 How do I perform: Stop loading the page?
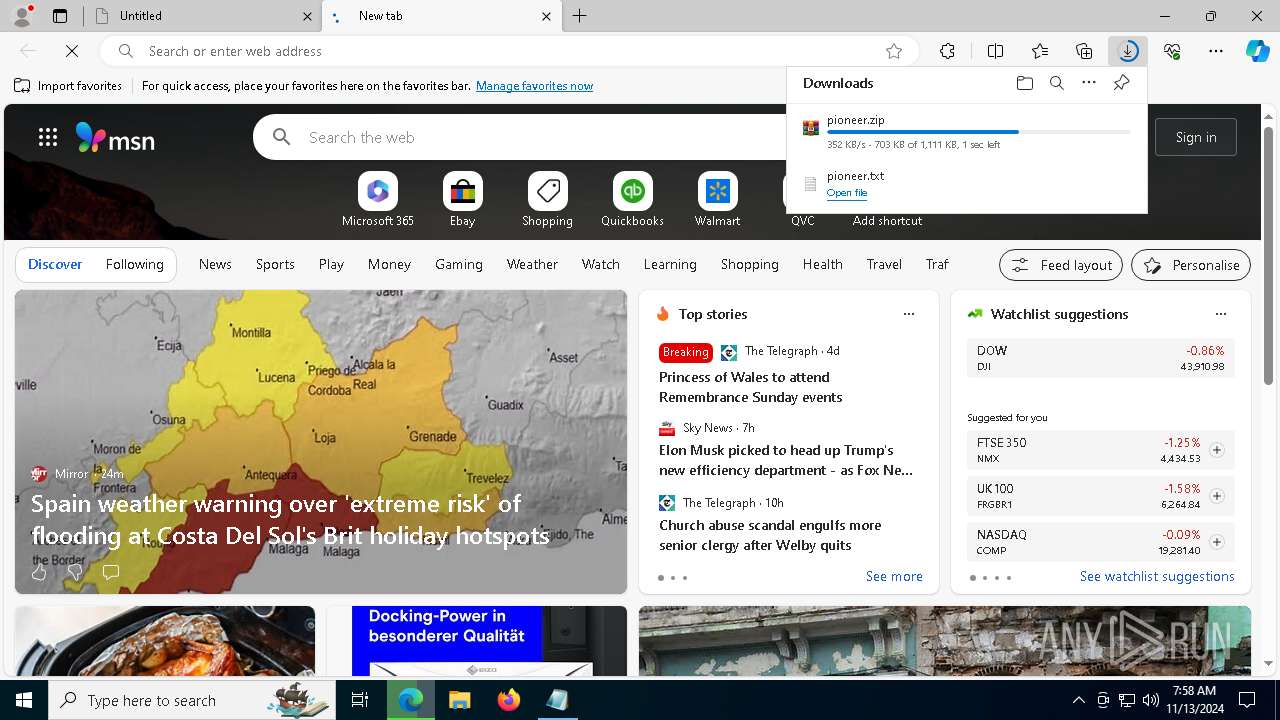click(x=73, y=51)
